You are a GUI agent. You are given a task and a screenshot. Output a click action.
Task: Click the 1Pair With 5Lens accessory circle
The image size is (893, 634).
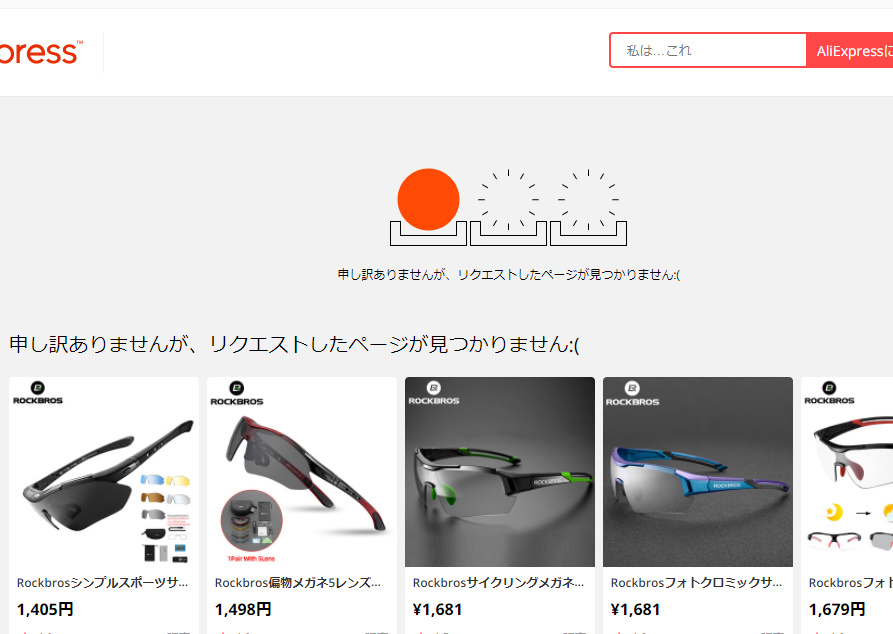(251, 521)
